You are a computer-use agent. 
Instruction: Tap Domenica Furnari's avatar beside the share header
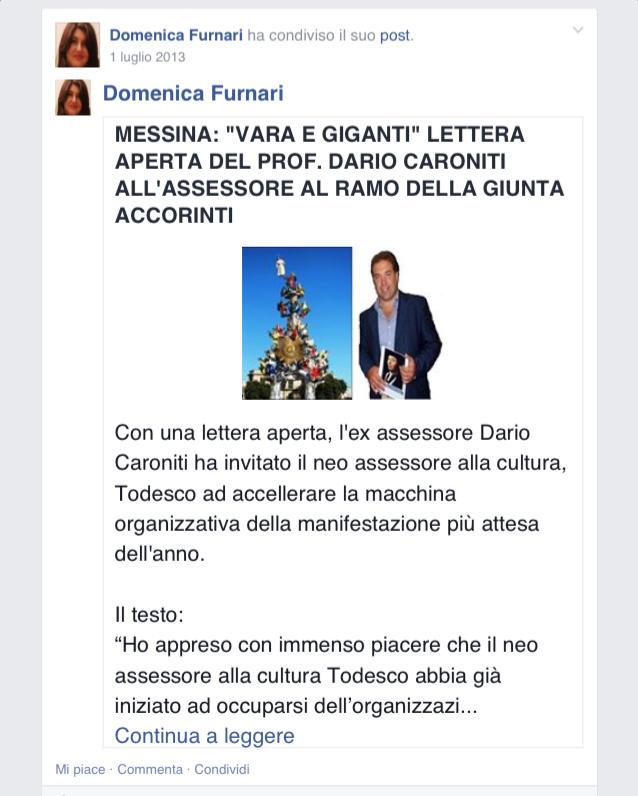[x=77, y=45]
